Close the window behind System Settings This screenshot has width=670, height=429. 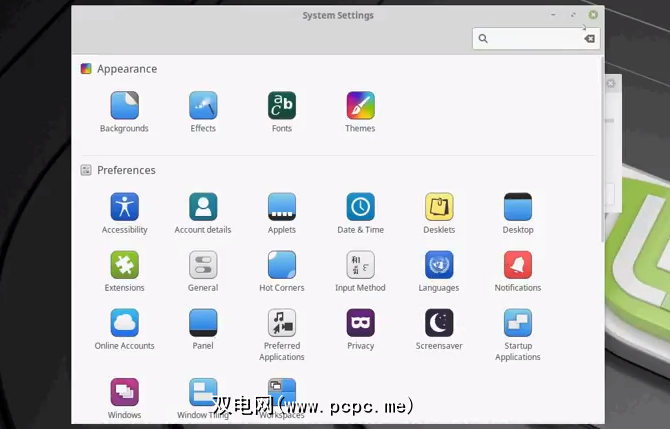[x=611, y=83]
